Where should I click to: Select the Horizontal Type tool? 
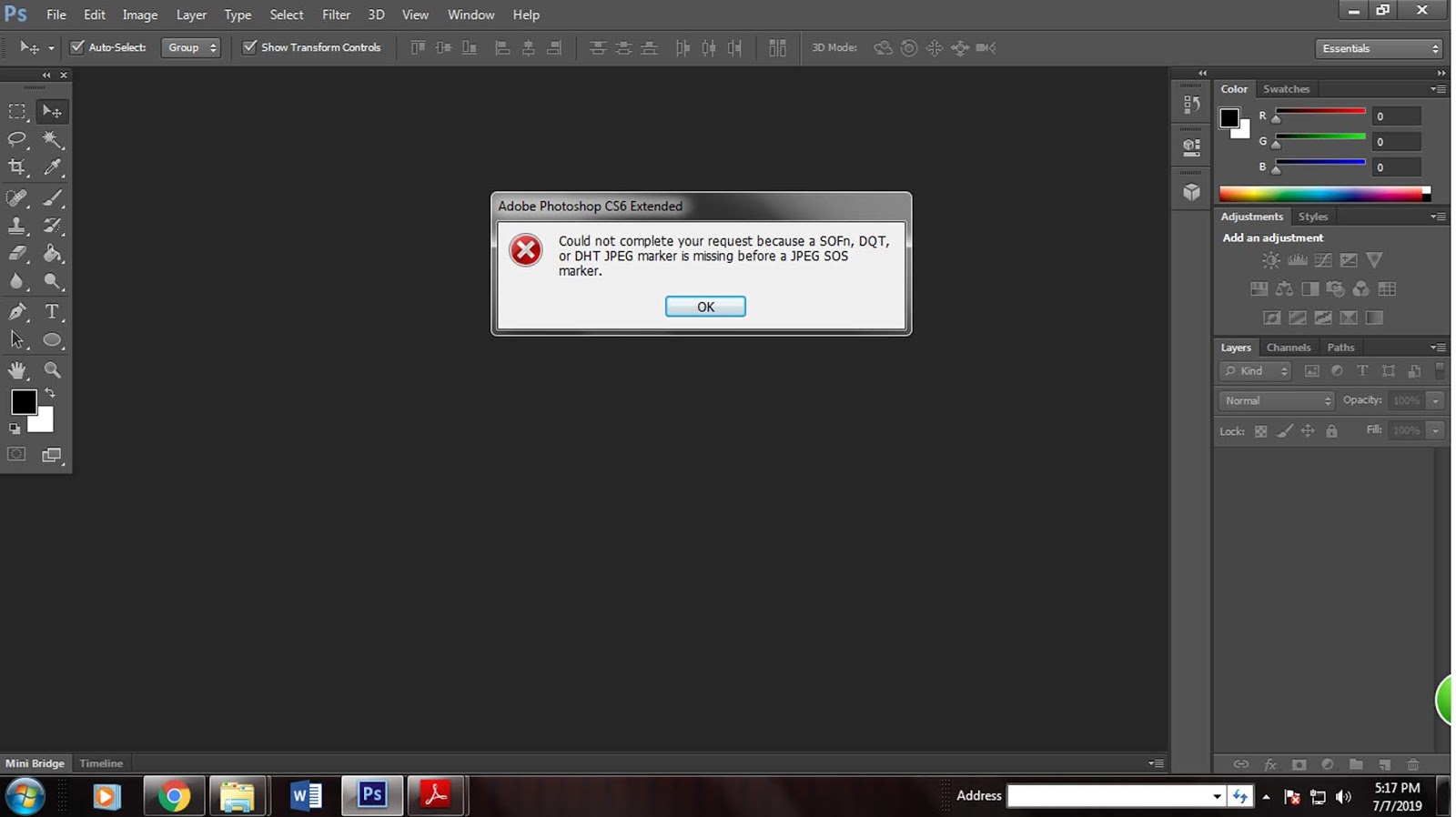52,312
